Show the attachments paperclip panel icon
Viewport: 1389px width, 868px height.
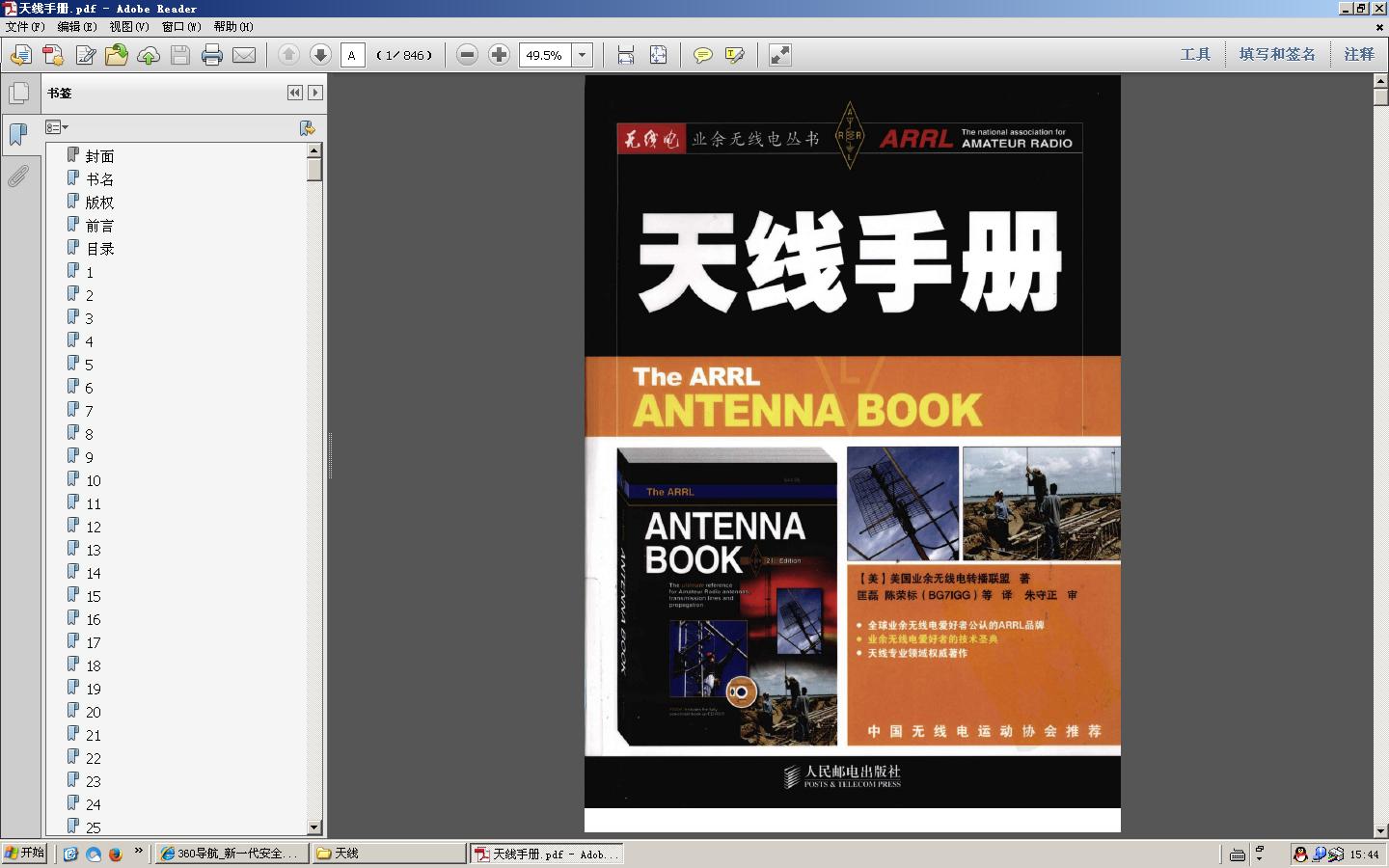[18, 176]
